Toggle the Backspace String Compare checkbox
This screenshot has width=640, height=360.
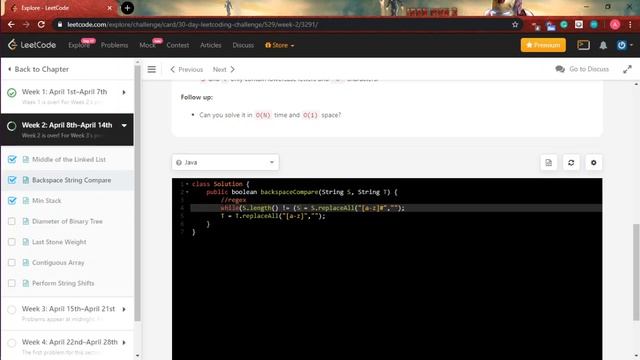coord(12,180)
